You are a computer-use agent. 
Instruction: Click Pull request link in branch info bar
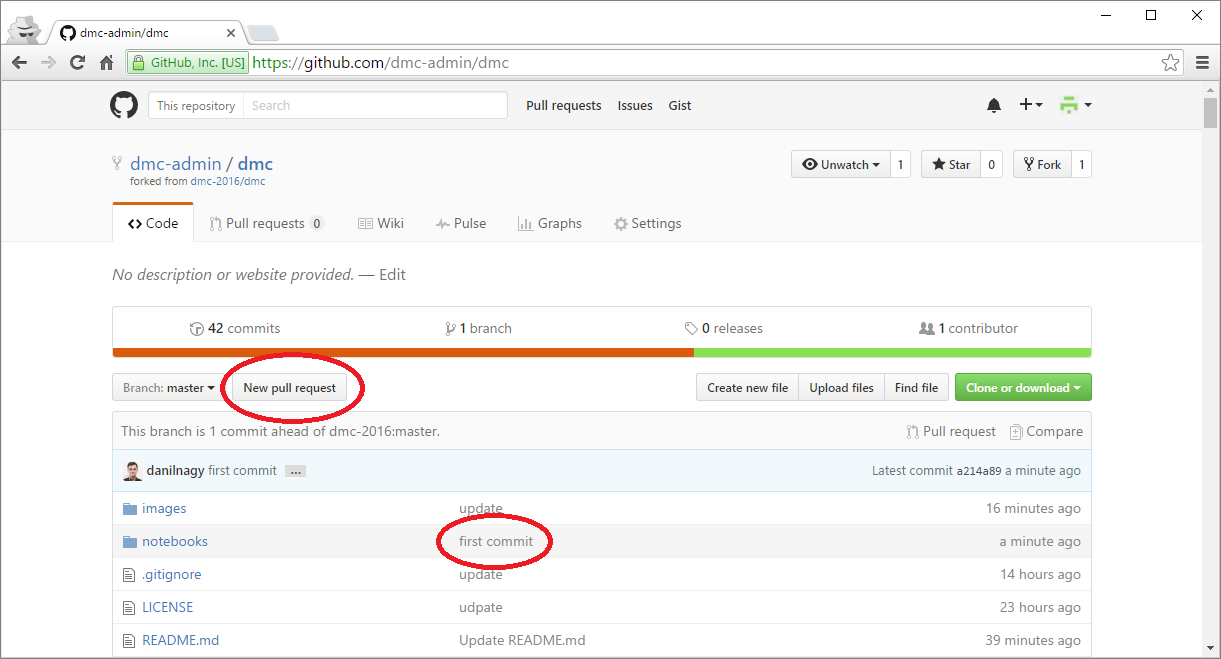point(951,431)
